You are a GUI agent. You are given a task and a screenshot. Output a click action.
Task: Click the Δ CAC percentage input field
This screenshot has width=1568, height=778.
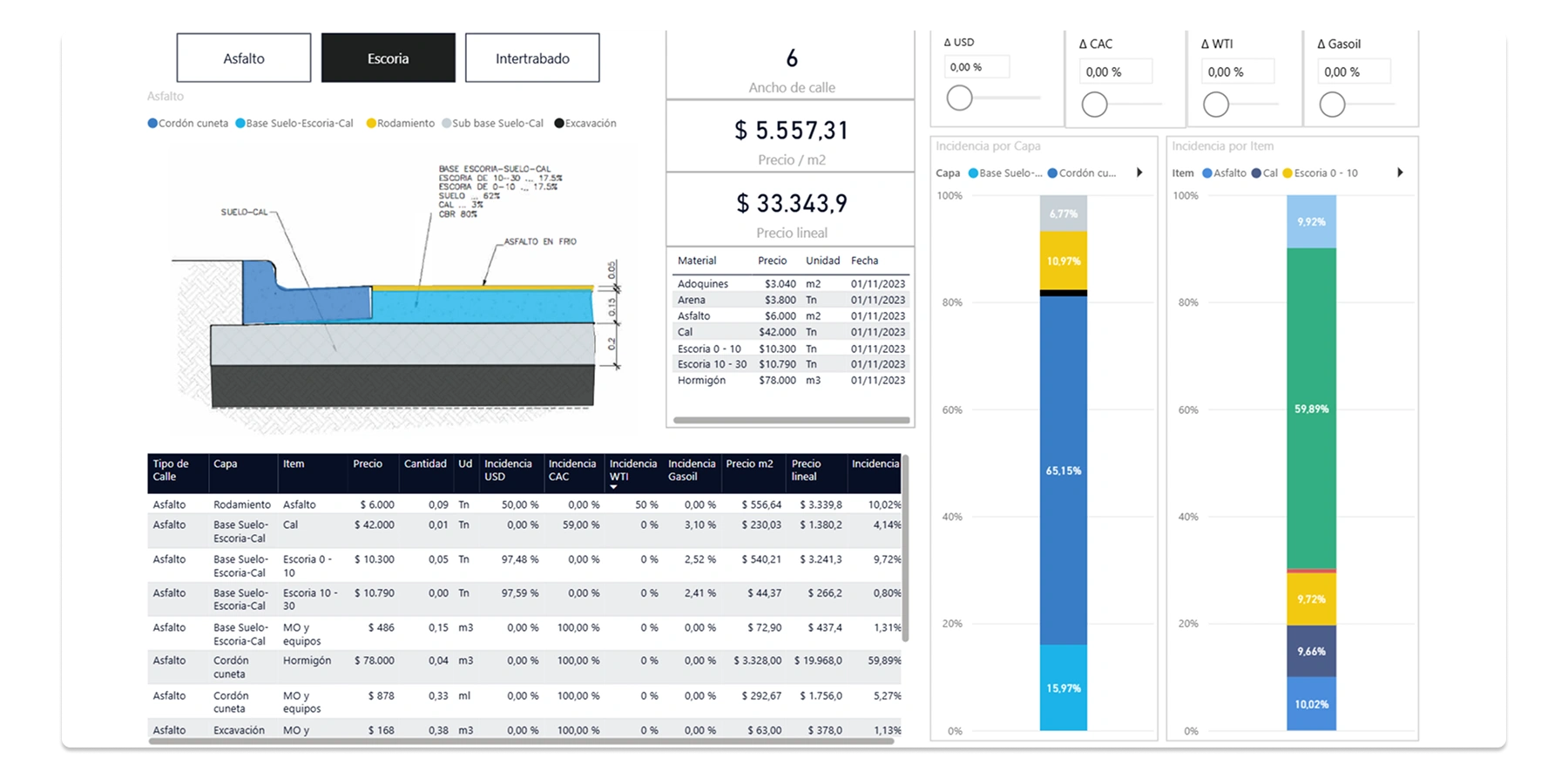click(x=1115, y=72)
